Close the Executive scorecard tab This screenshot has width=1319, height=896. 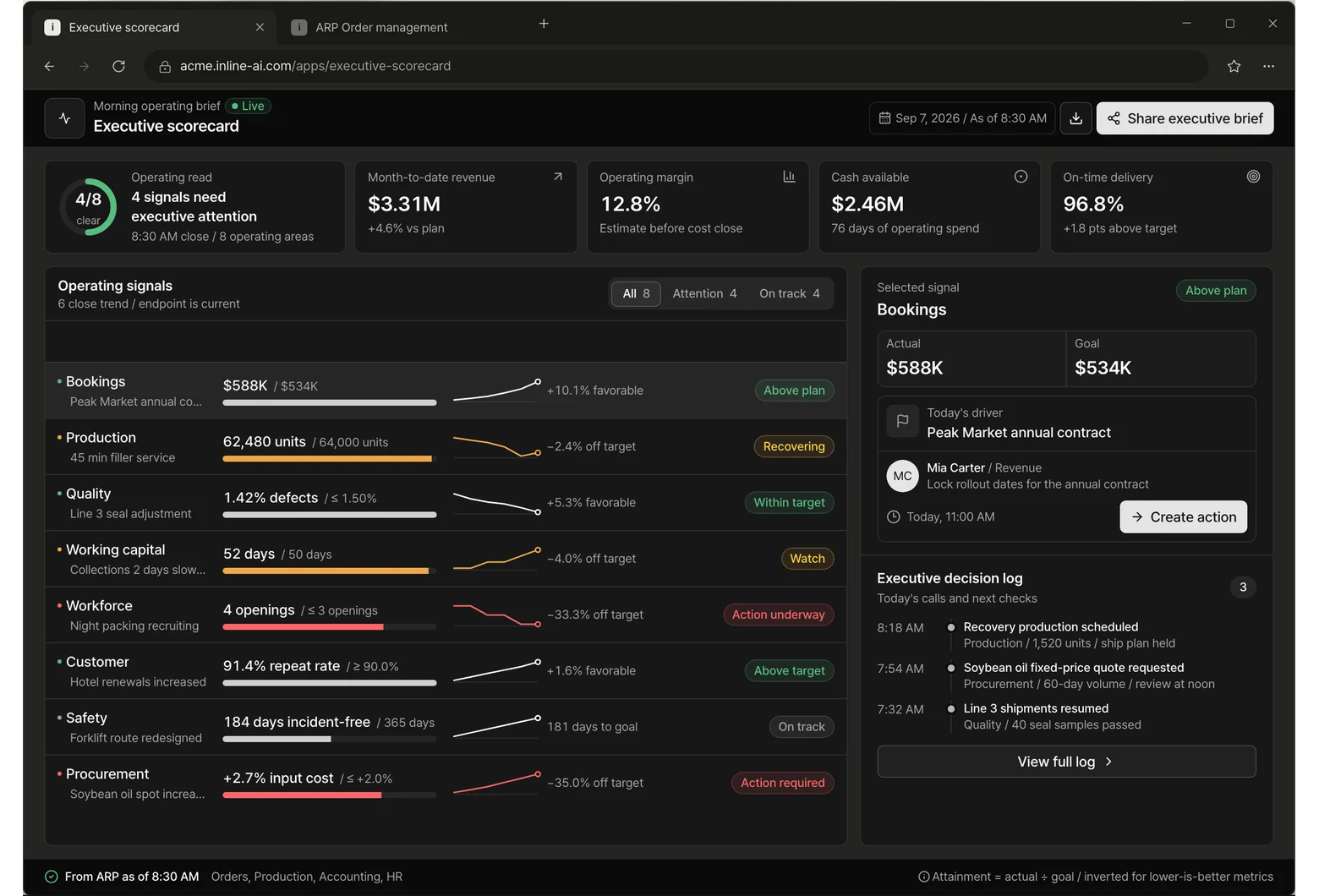[260, 27]
